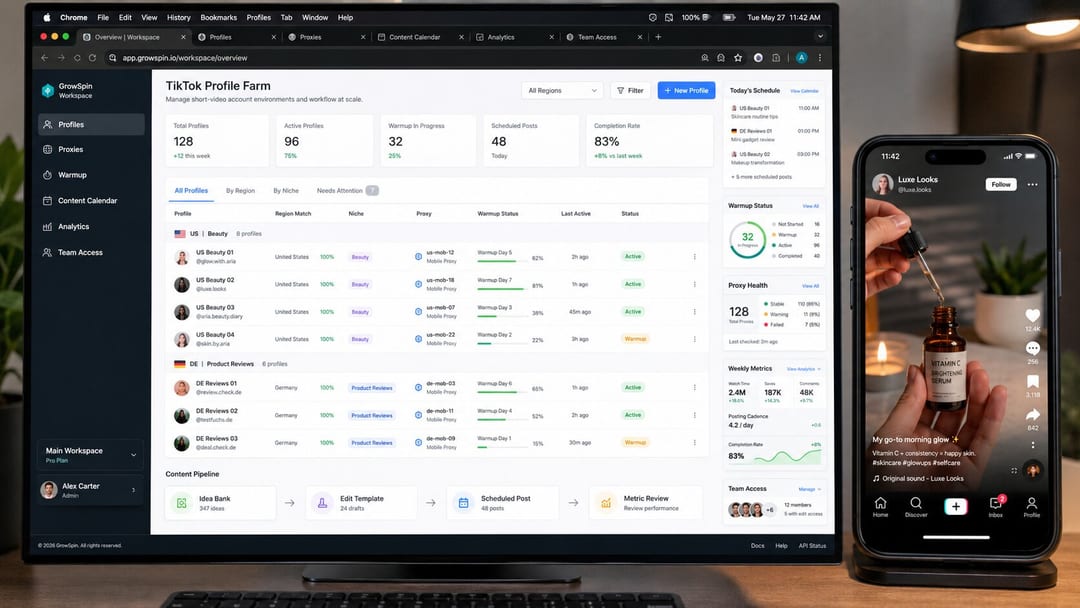Tap the heart icon on the phone
The height and width of the screenshot is (608, 1080).
point(1032,315)
